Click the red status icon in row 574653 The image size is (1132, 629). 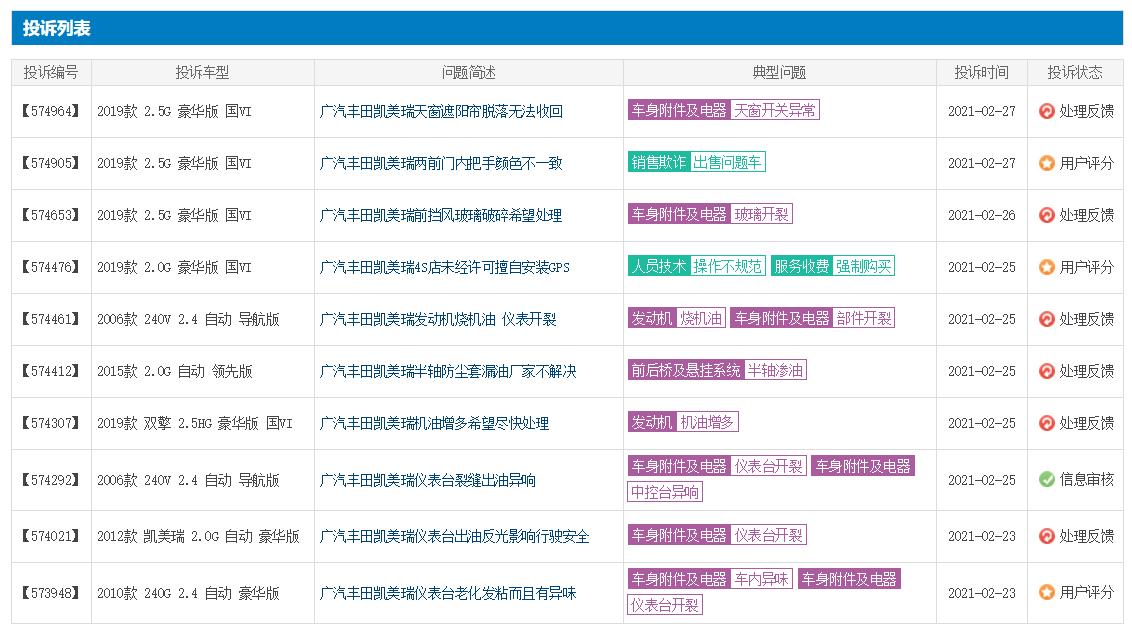point(1046,215)
